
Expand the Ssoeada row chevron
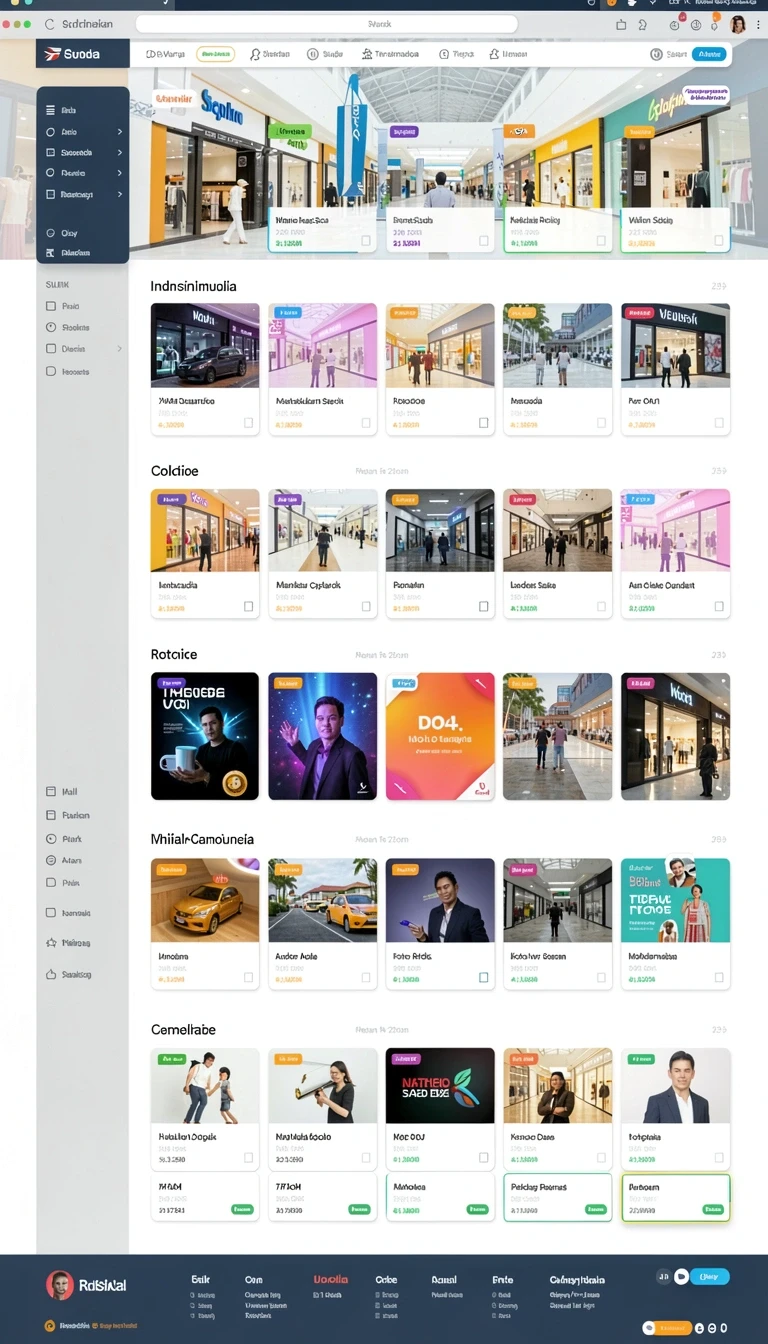(x=120, y=153)
